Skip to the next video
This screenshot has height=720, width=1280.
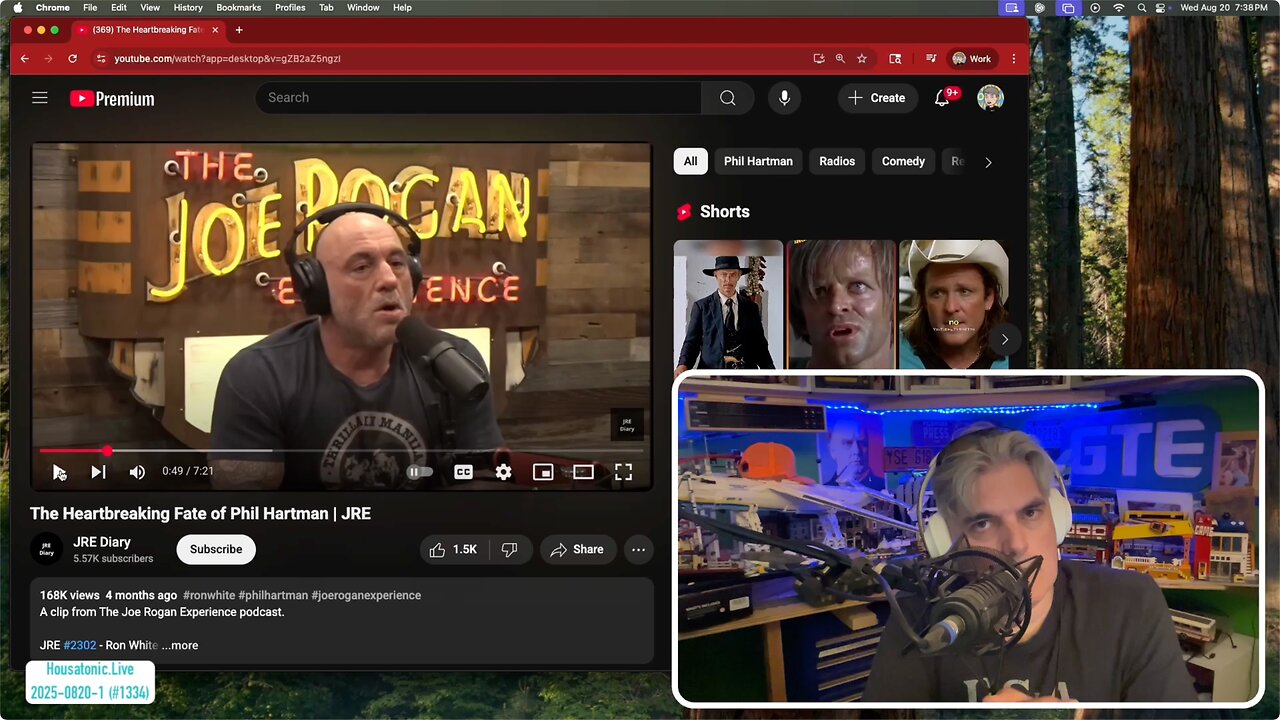98,472
